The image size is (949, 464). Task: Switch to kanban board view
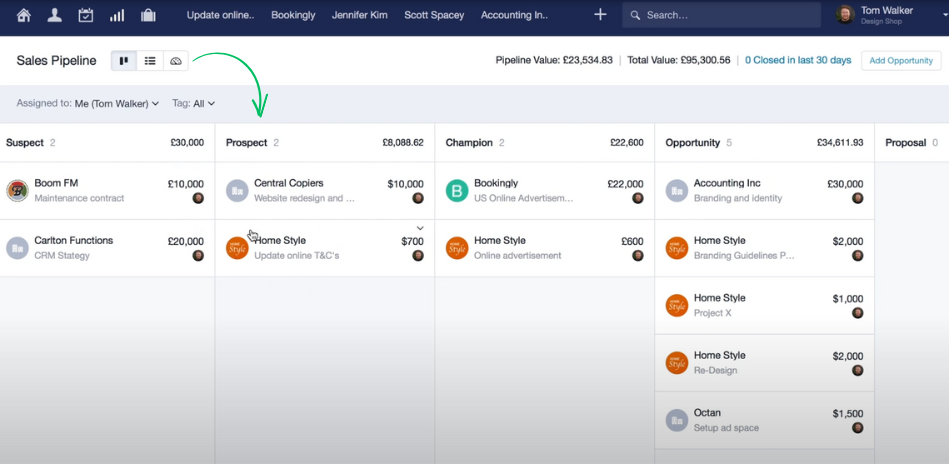tap(124, 60)
